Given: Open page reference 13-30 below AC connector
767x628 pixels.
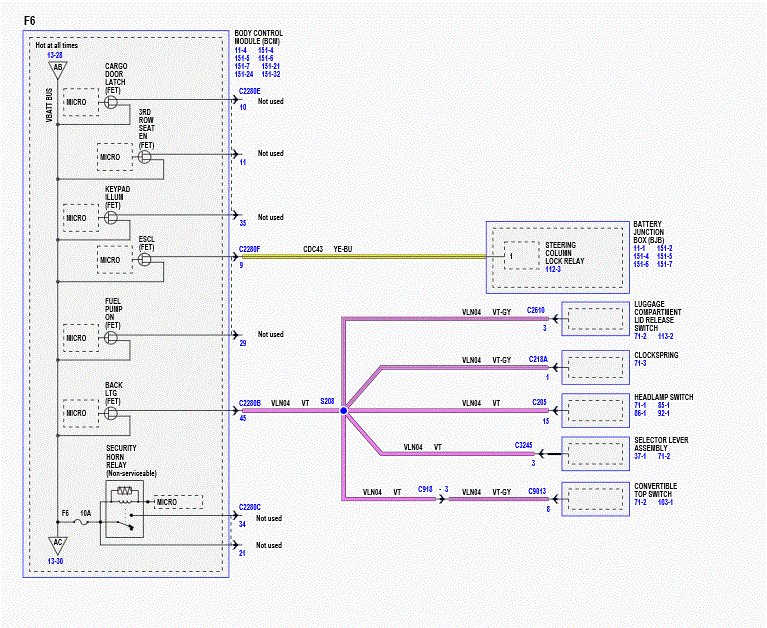Looking at the screenshot, I should click(55, 561).
